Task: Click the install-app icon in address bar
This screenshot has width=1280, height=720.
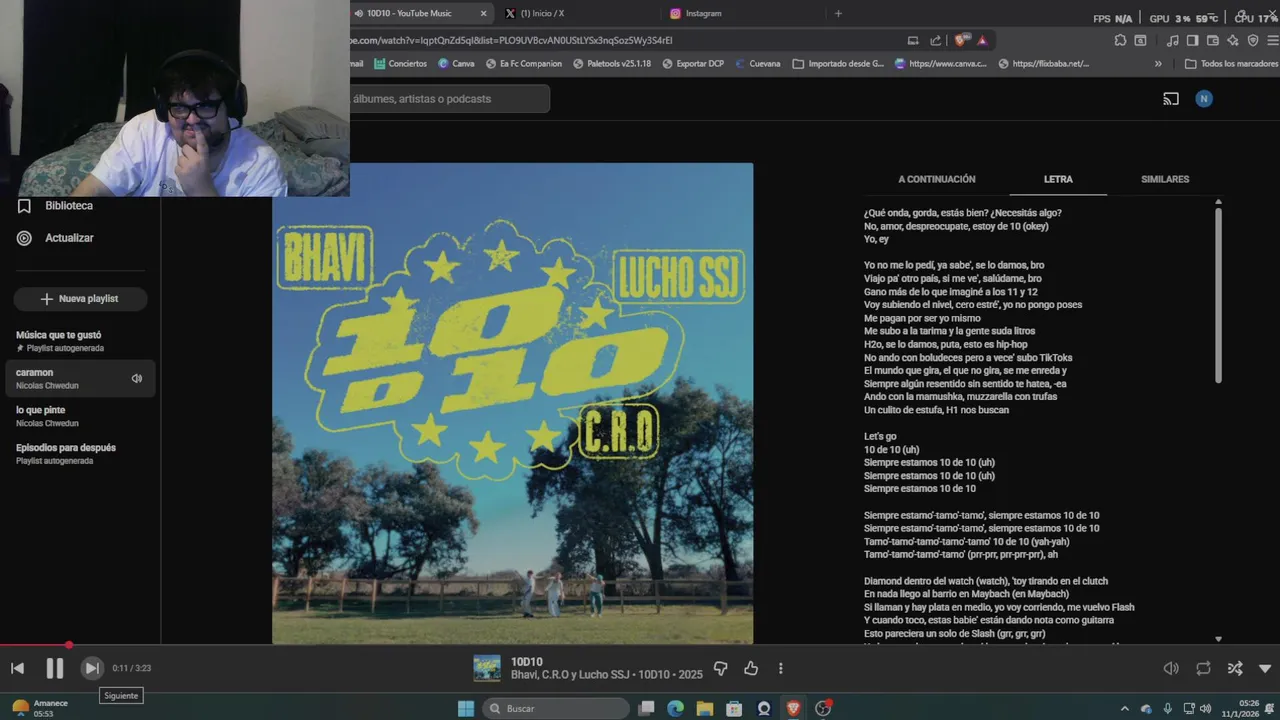Action: click(913, 41)
